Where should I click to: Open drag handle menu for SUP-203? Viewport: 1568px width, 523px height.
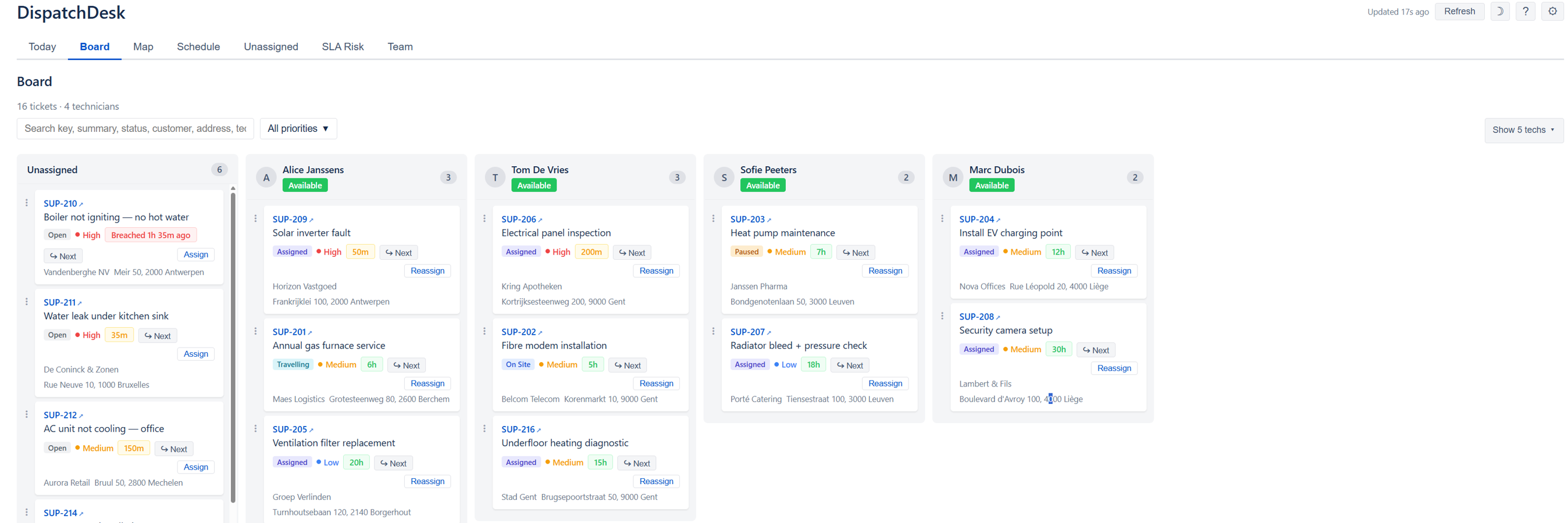714,219
